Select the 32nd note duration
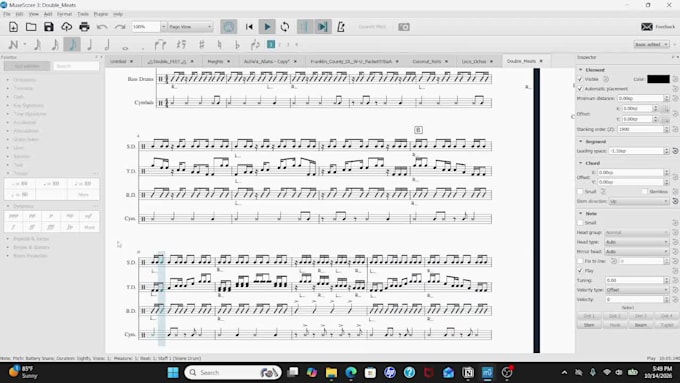The width and height of the screenshot is (680, 383). point(37,44)
